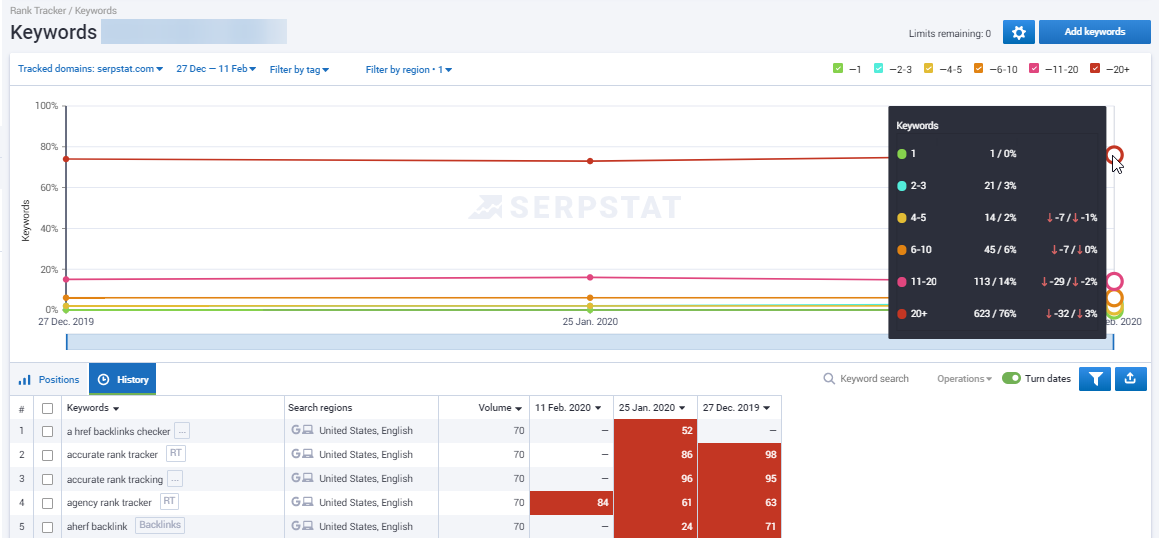Expand the Filter by region dropdown
The width and height of the screenshot is (1159, 538).
(x=409, y=69)
